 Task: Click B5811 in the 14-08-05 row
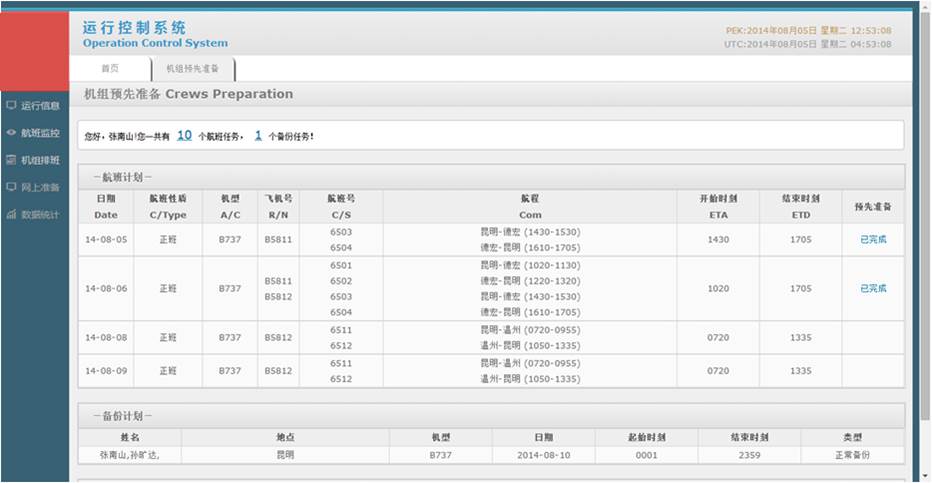[x=278, y=239]
